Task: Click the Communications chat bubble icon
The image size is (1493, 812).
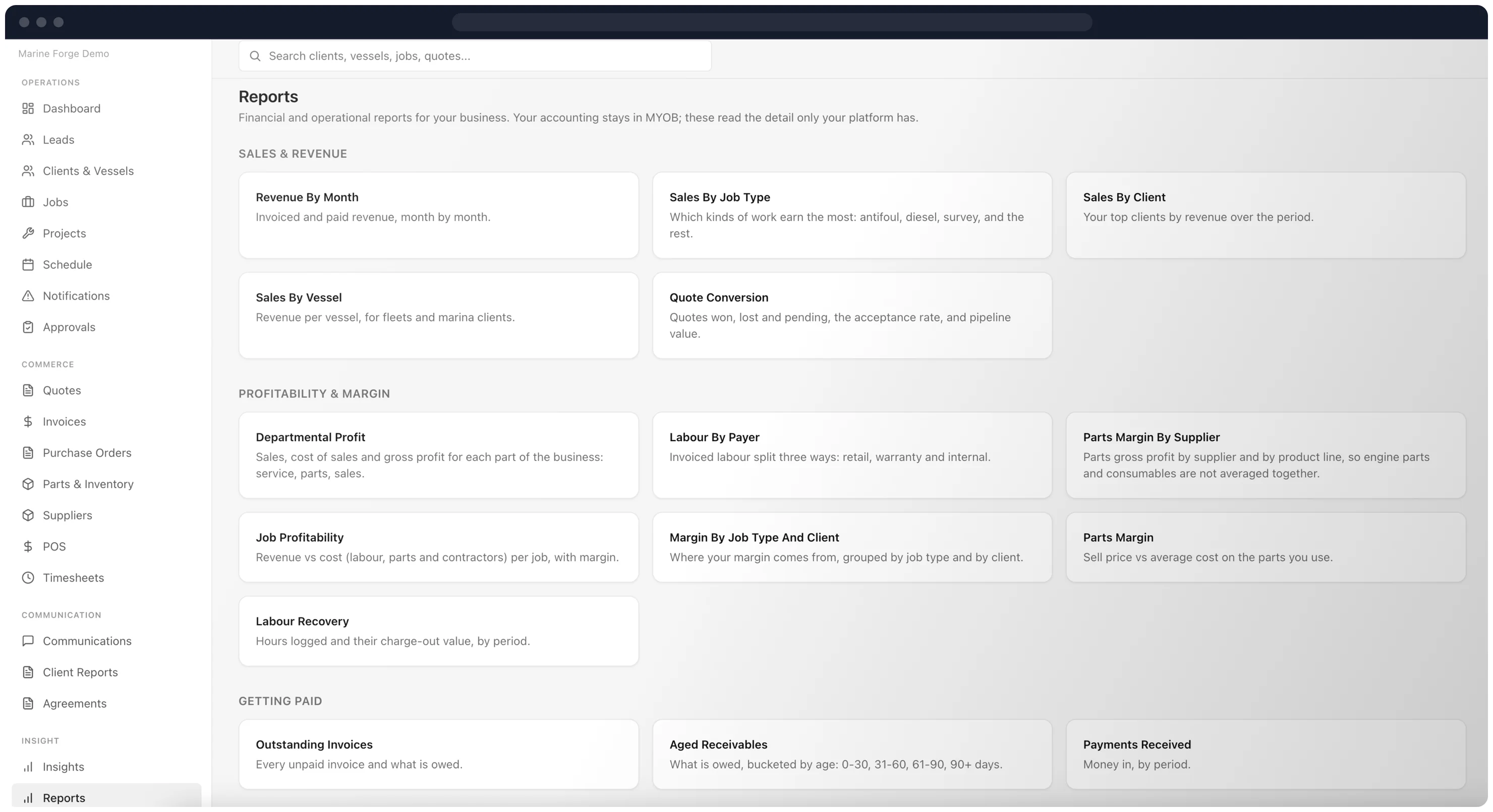Action: pos(28,642)
